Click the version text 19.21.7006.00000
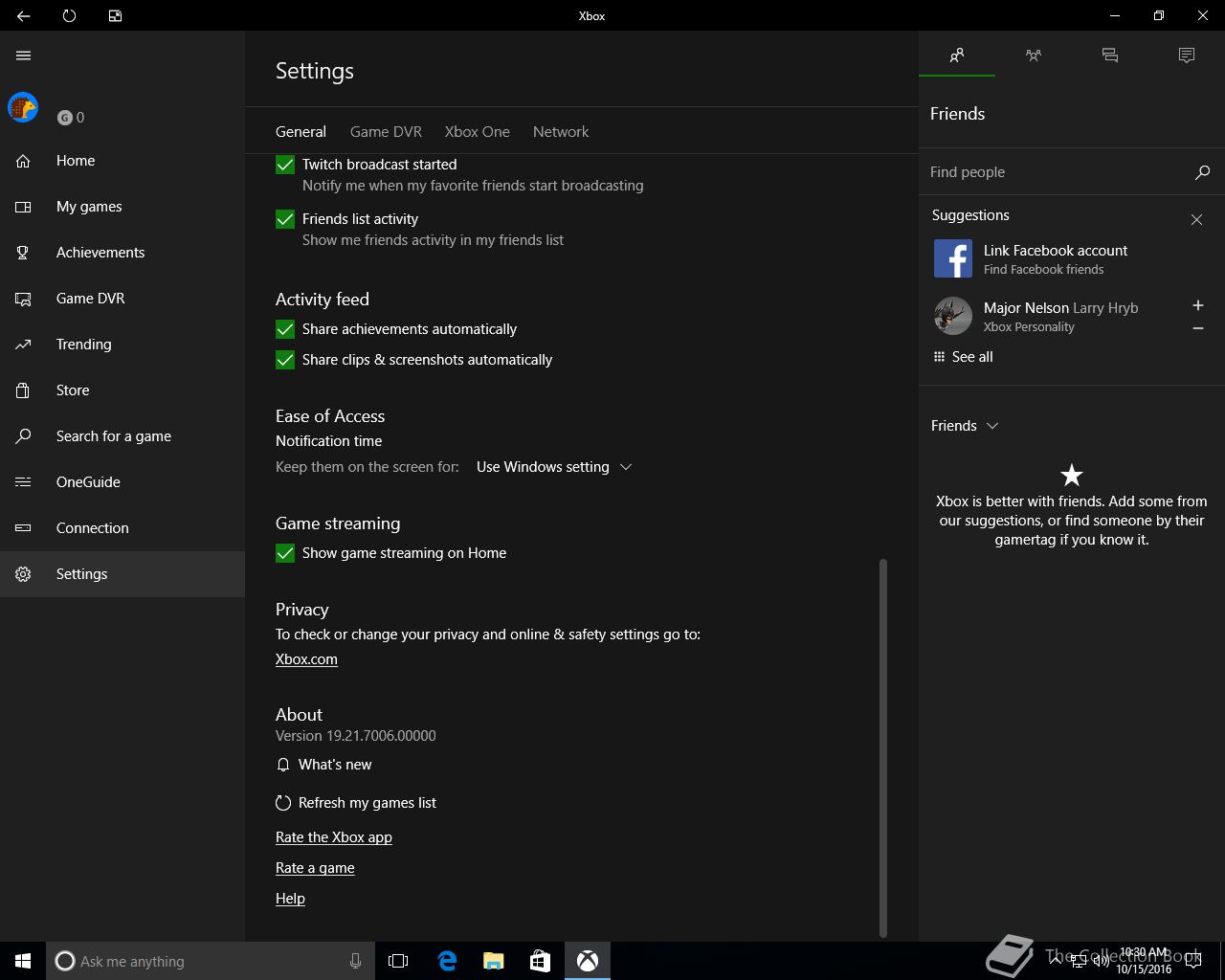1225x980 pixels. 381,736
